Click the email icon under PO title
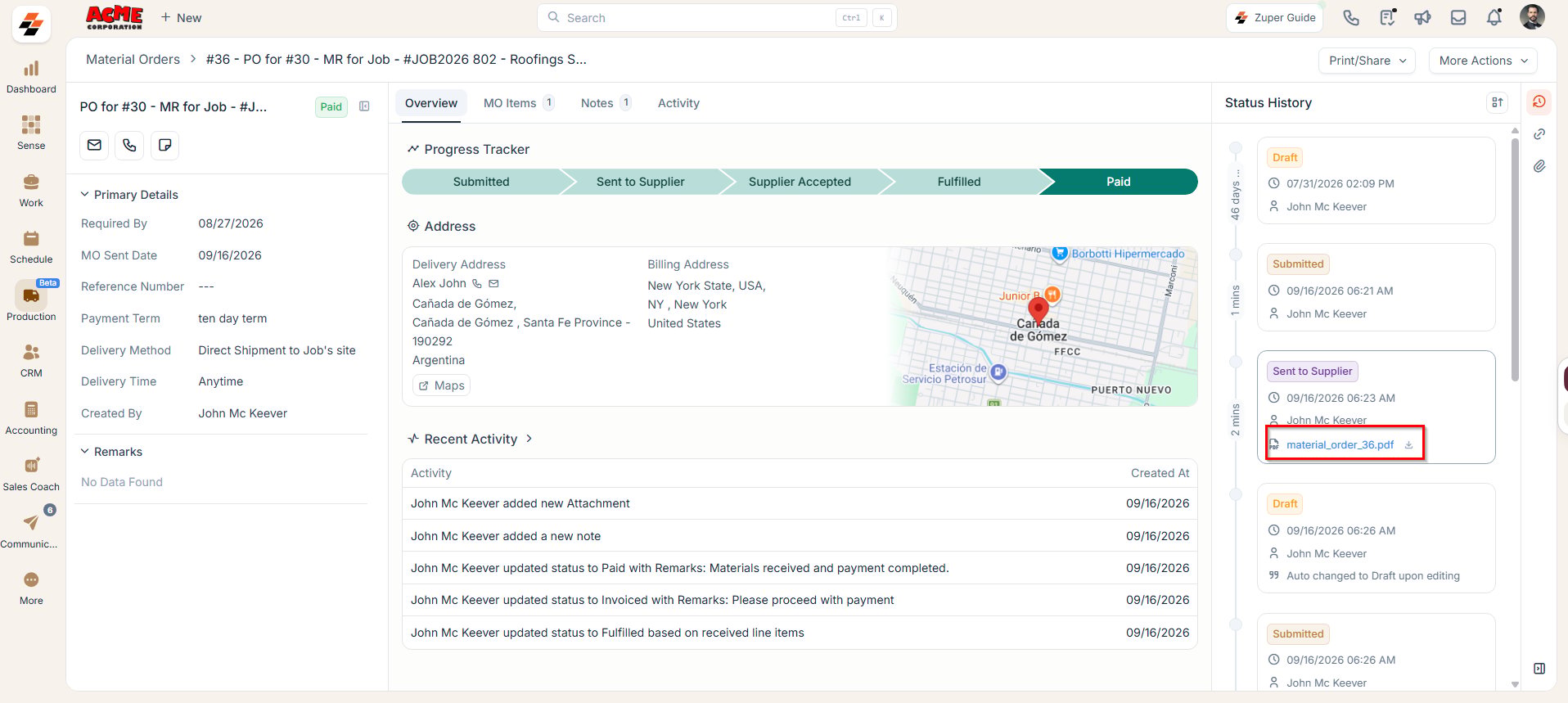1568x703 pixels. tap(95, 145)
